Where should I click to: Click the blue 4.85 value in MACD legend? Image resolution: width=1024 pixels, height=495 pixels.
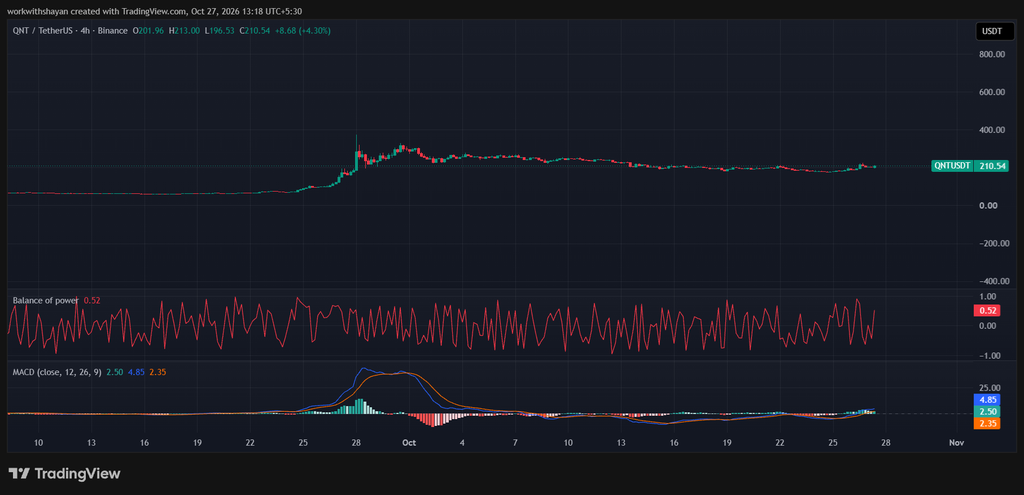tap(136, 372)
